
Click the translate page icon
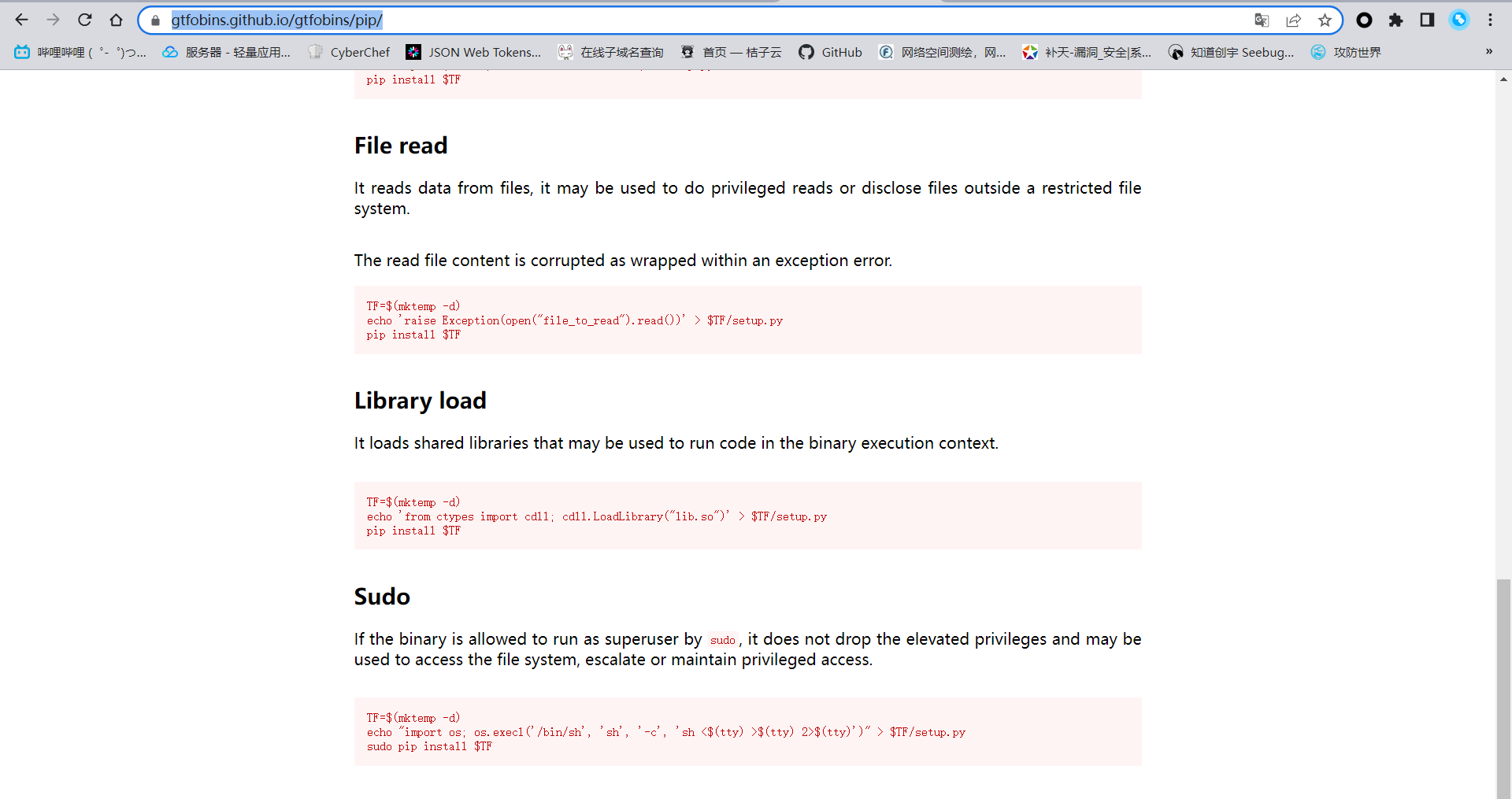(x=1262, y=20)
